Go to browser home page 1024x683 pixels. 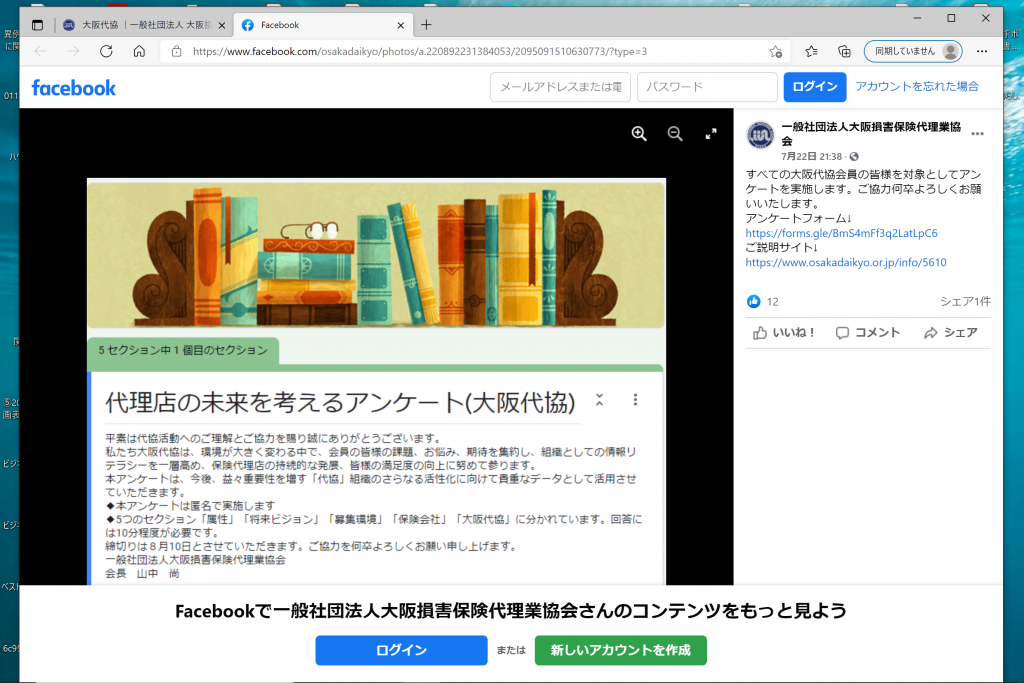pyautogui.click(x=139, y=51)
